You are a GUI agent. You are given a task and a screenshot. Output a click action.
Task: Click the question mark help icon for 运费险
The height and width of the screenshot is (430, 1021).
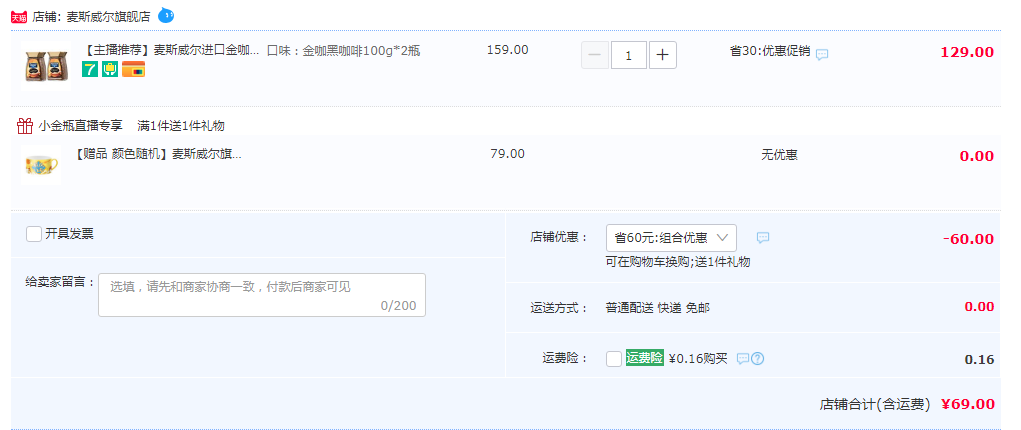[x=757, y=359]
